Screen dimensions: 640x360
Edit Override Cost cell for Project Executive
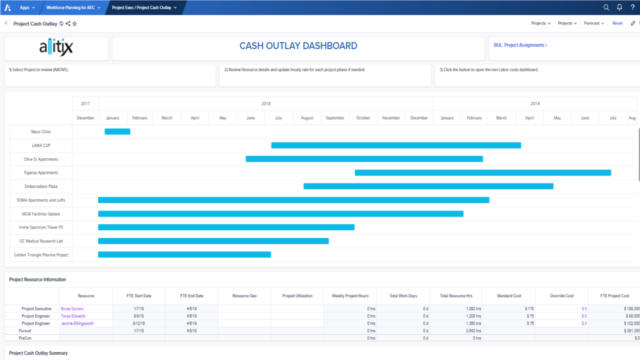pyautogui.click(x=562, y=309)
